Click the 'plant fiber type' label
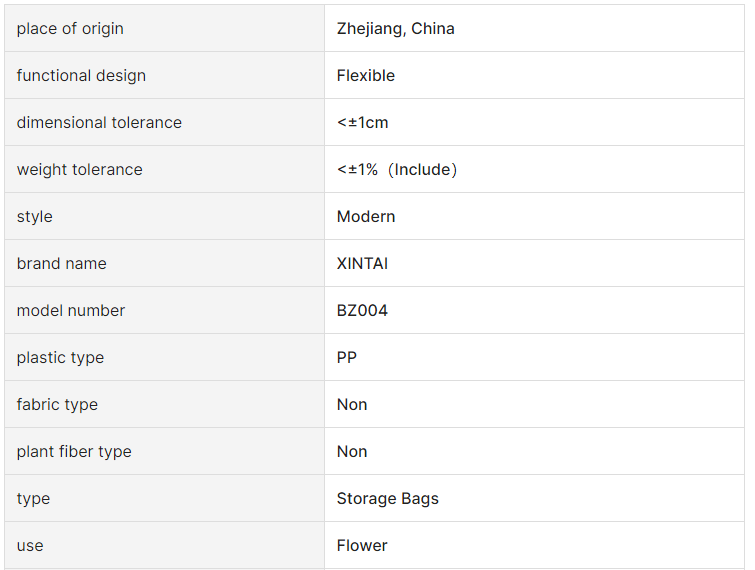The width and height of the screenshot is (755, 570). pos(74,452)
